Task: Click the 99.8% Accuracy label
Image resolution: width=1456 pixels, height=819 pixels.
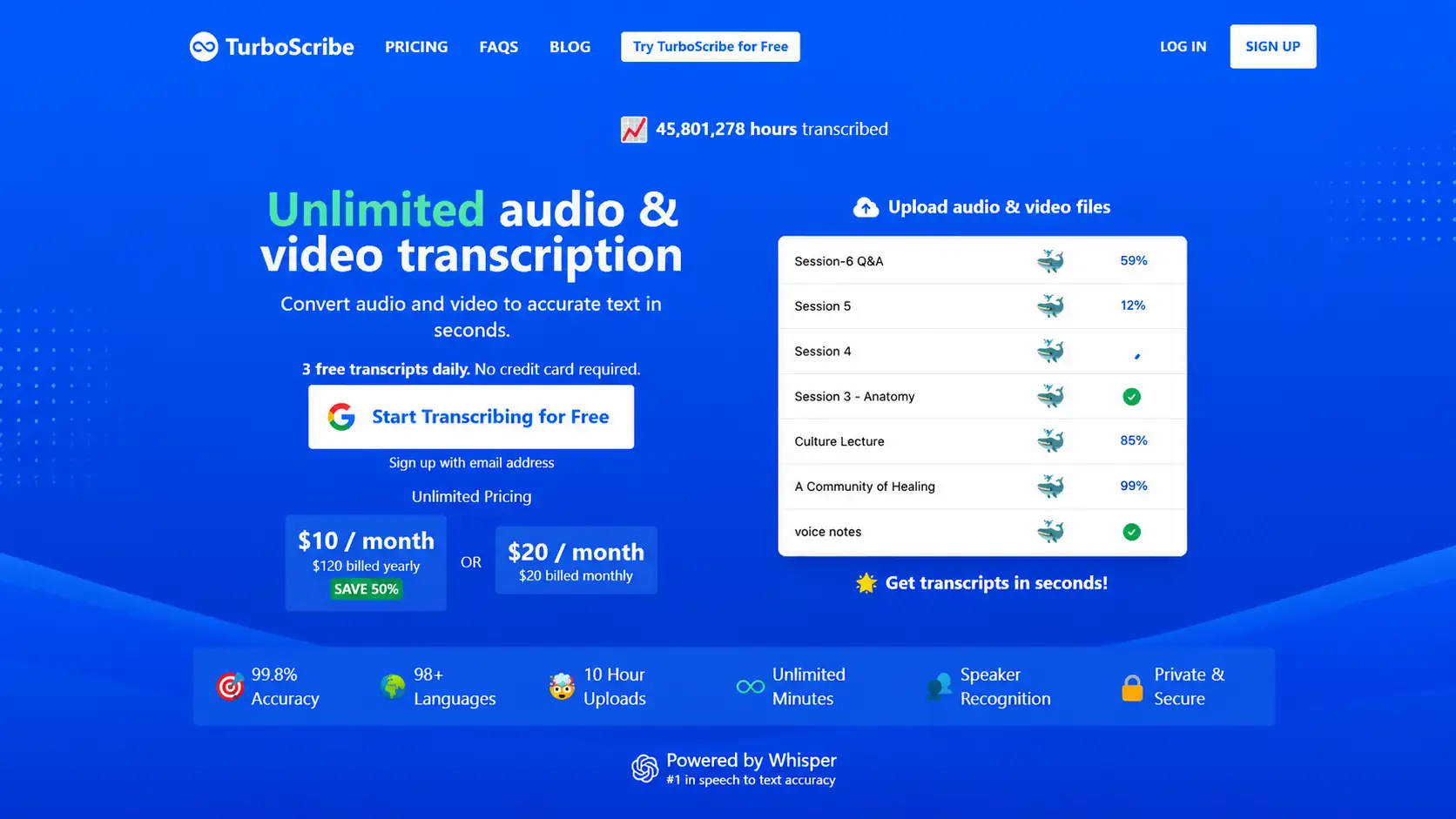Action: [x=285, y=687]
